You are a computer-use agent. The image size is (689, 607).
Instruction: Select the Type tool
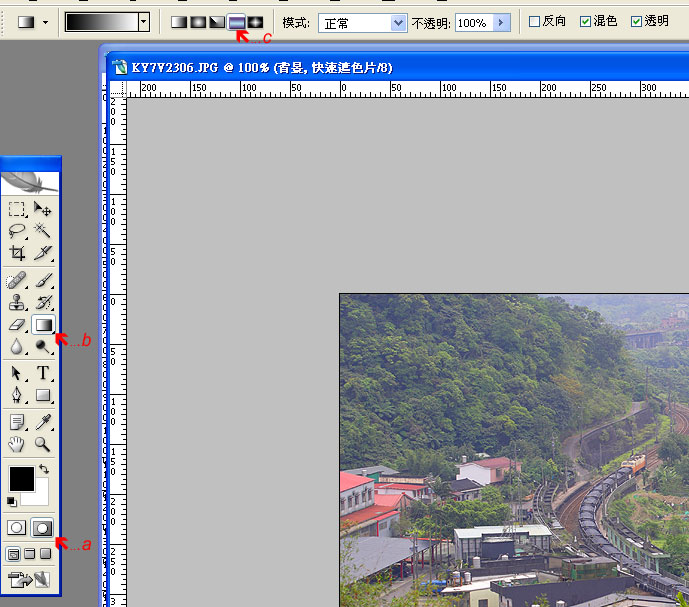[x=43, y=373]
